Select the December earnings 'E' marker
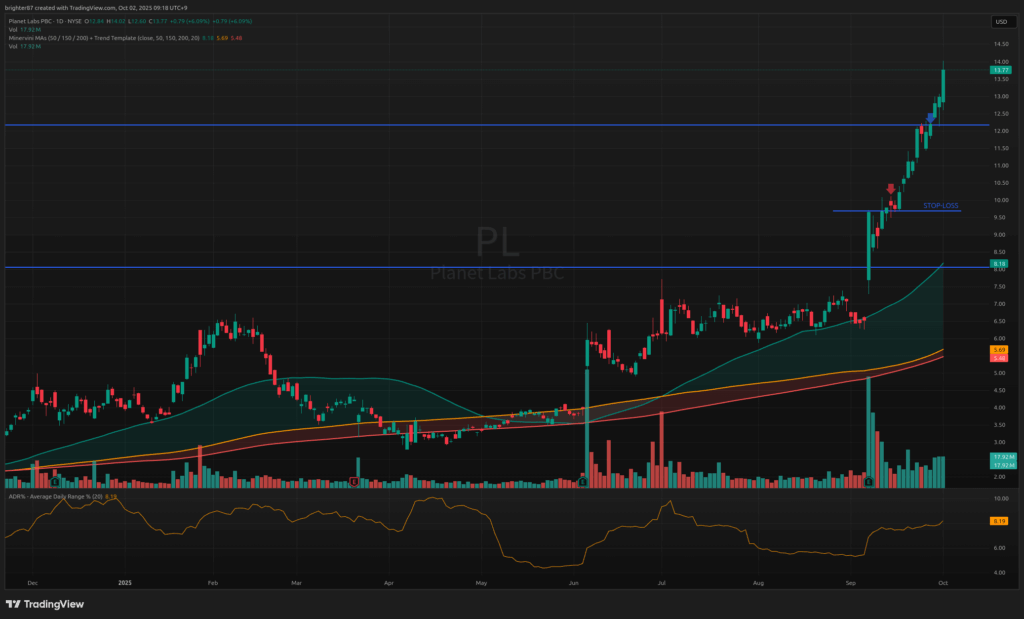 [x=53, y=482]
